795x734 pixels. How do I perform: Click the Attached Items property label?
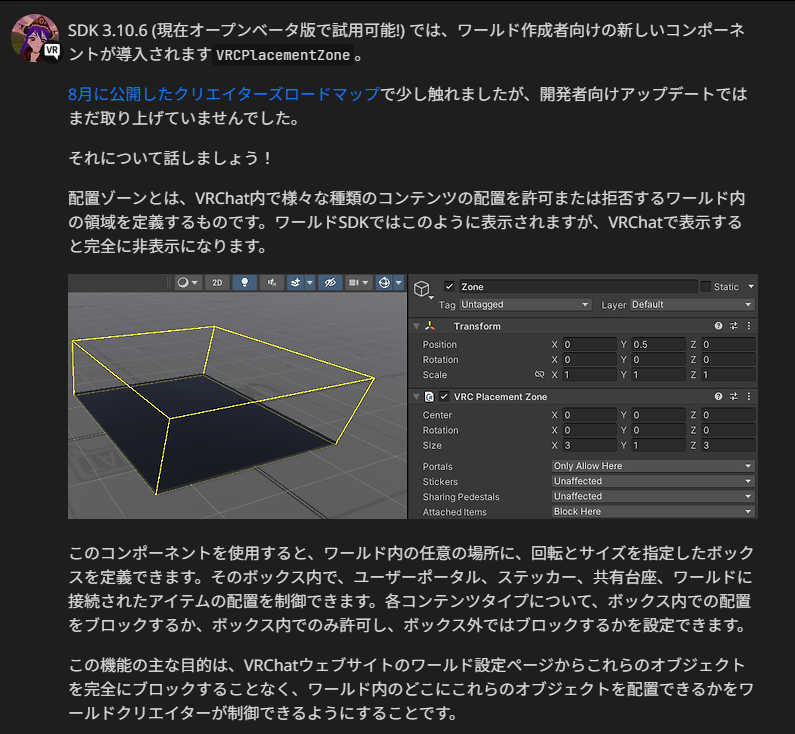[454, 512]
